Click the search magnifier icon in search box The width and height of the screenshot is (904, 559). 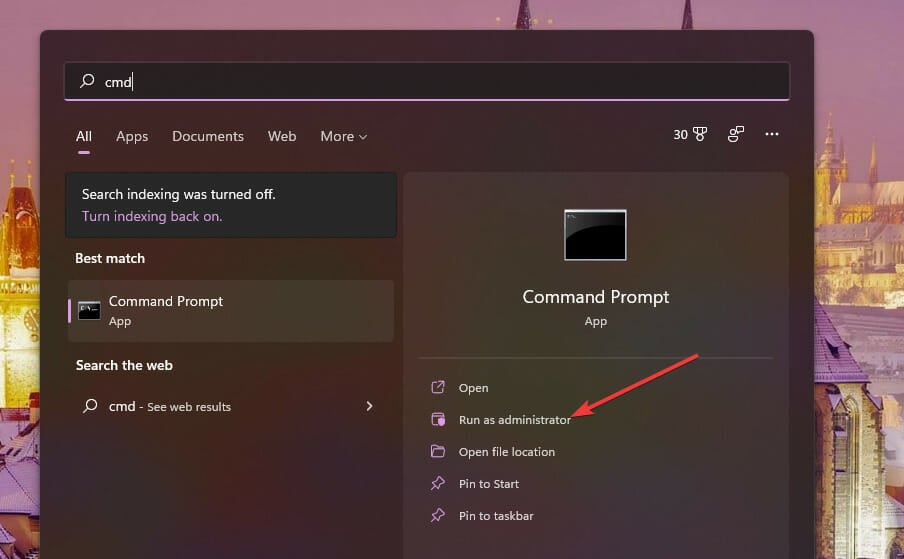coord(87,81)
